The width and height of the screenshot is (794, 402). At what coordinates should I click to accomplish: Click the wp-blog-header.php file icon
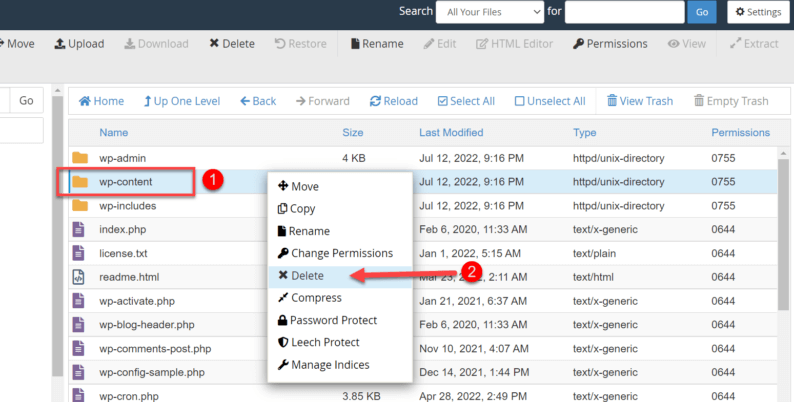point(78,325)
